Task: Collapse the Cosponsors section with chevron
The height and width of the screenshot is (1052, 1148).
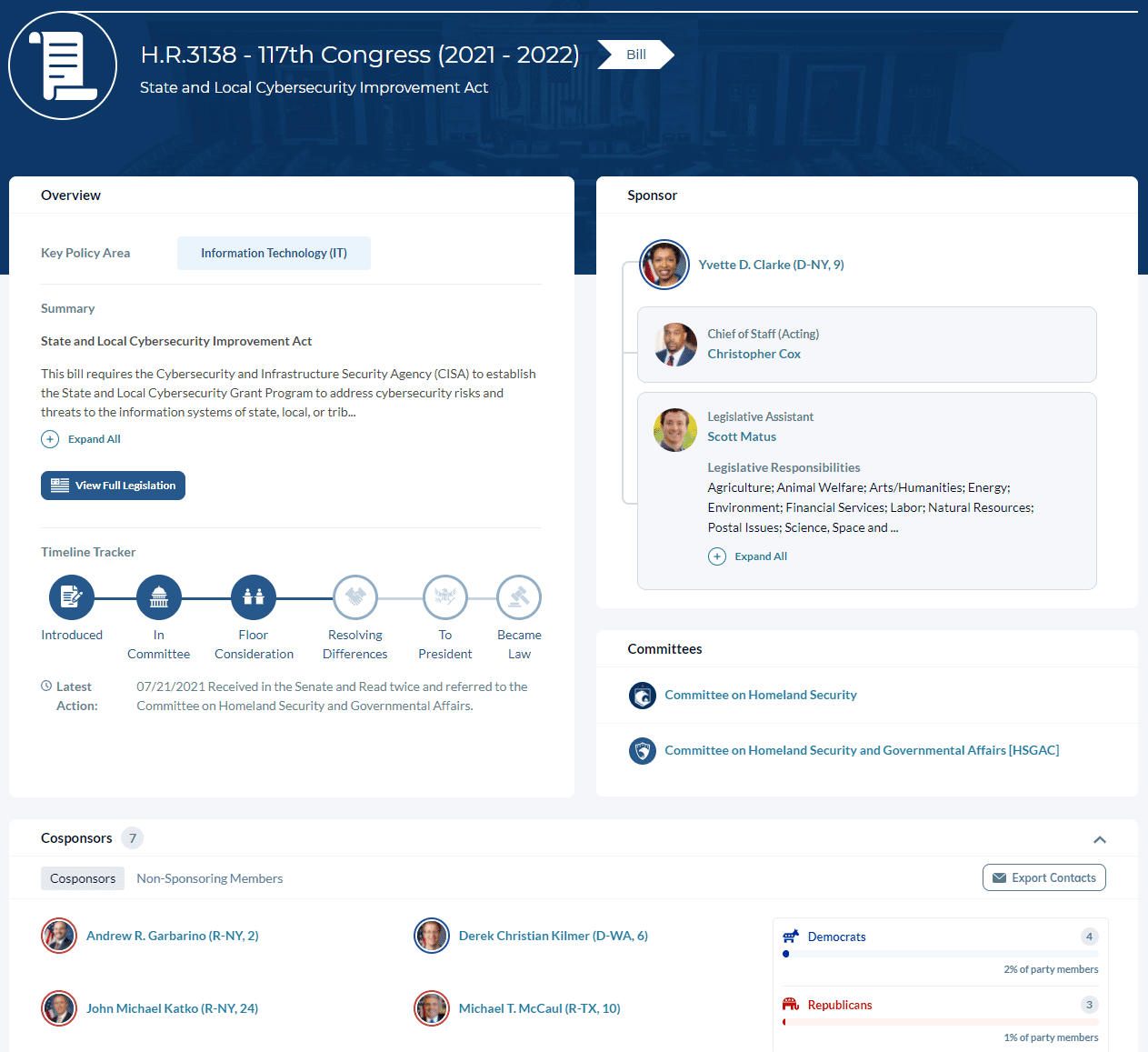Action: pyautogui.click(x=1099, y=839)
